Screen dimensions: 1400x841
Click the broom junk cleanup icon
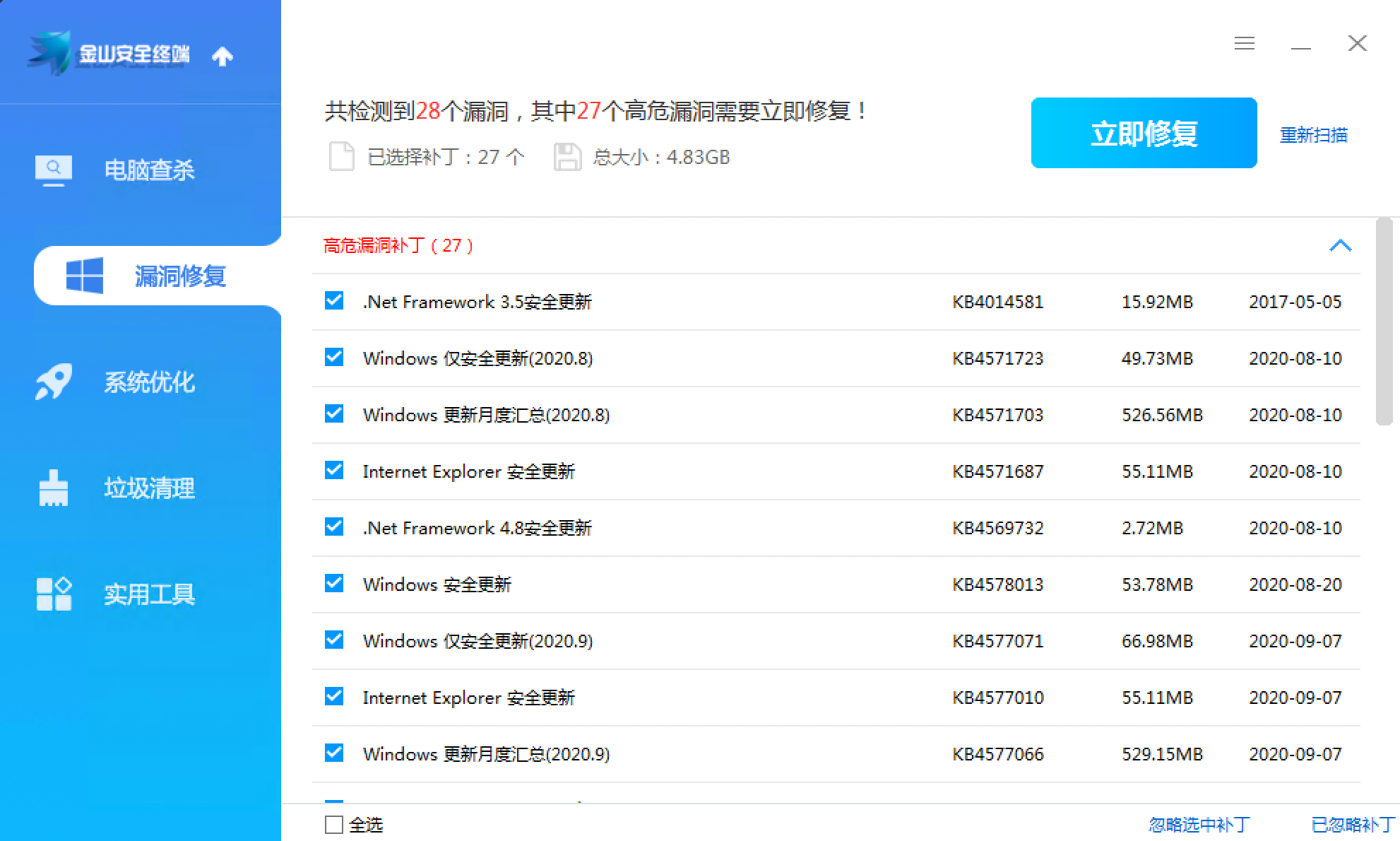click(x=54, y=488)
